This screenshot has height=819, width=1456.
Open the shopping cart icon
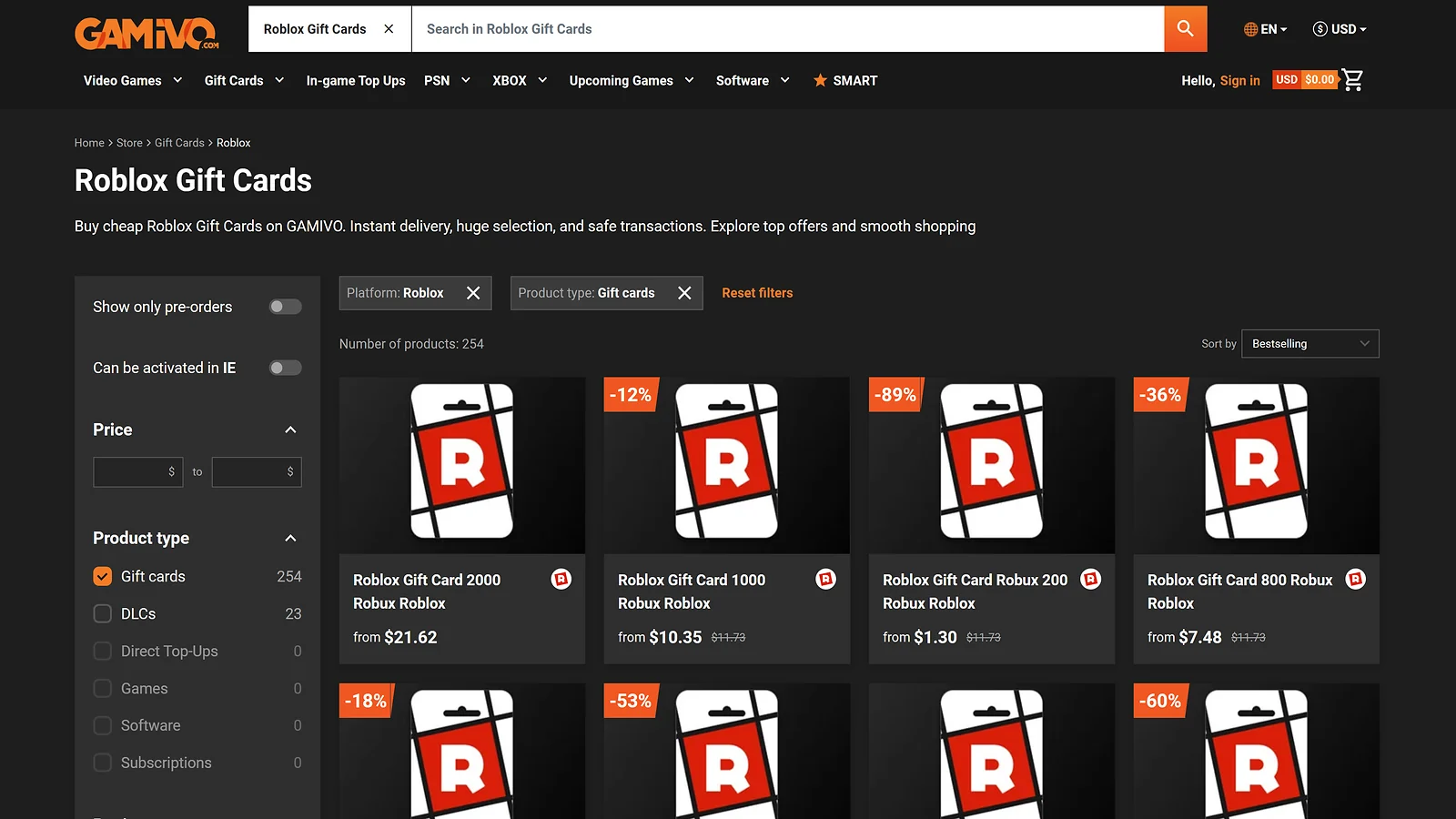coord(1353,80)
